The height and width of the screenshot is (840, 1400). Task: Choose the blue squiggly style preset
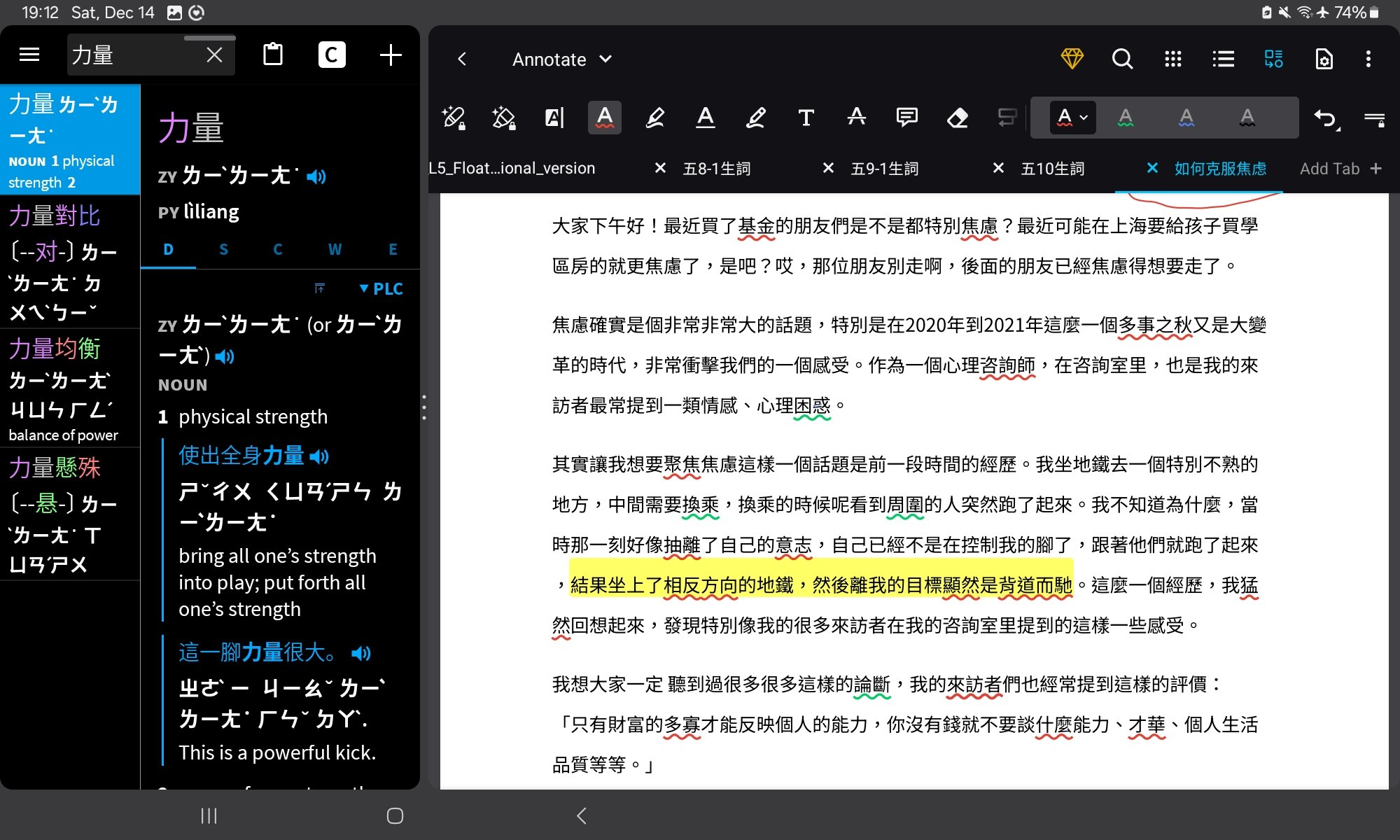point(1186,118)
